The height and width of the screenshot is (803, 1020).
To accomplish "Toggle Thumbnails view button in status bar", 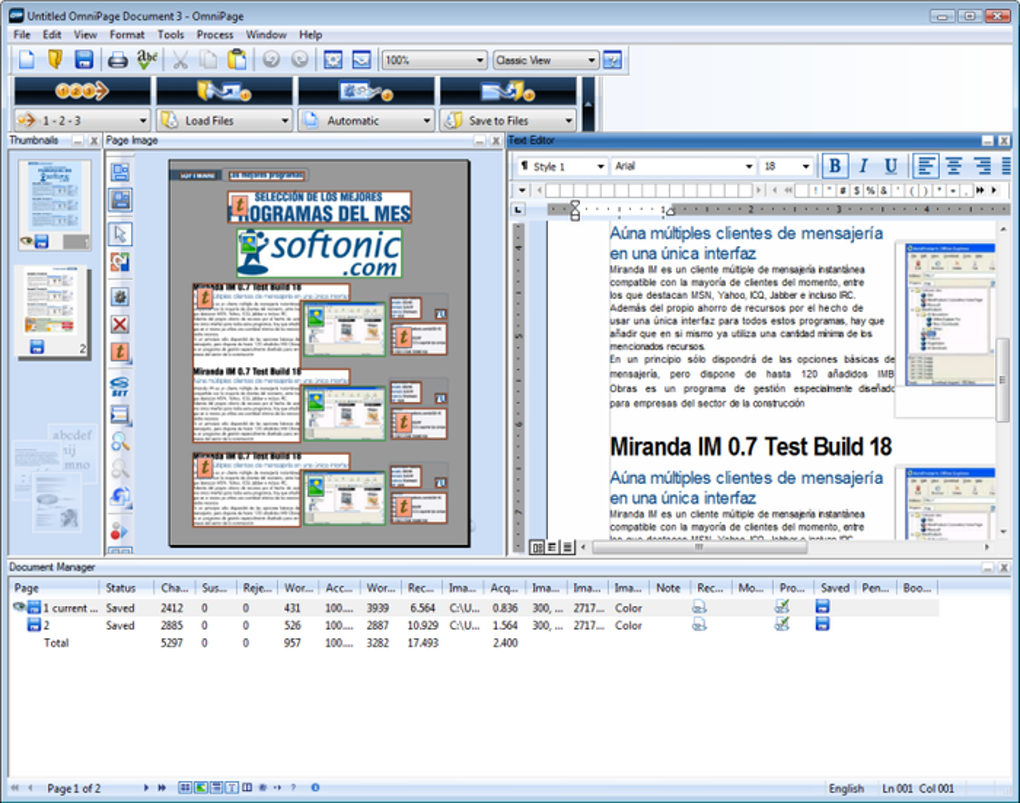I will click(185, 787).
